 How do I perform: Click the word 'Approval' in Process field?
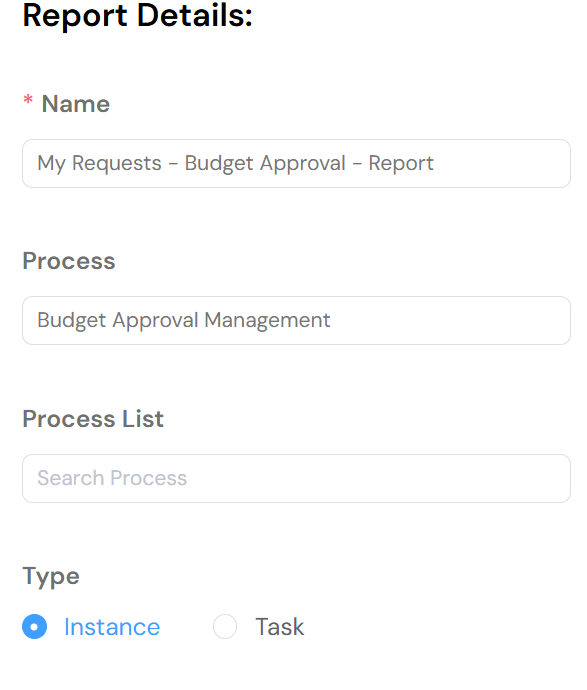click(155, 321)
